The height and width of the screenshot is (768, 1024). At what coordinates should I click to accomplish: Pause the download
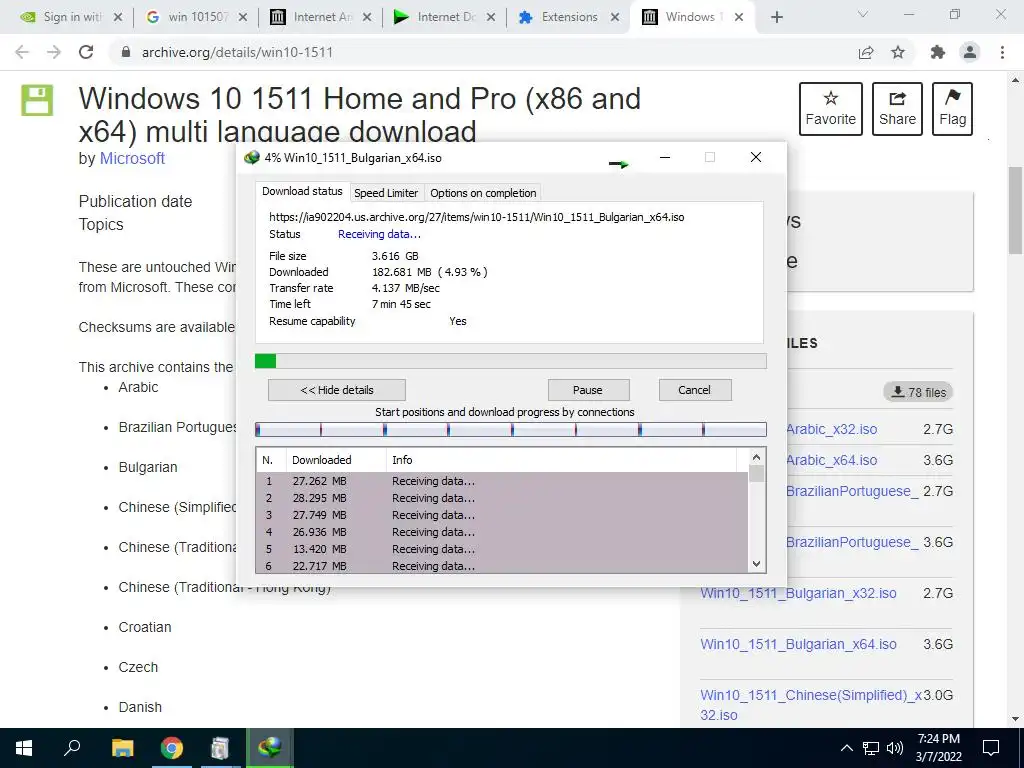point(588,390)
